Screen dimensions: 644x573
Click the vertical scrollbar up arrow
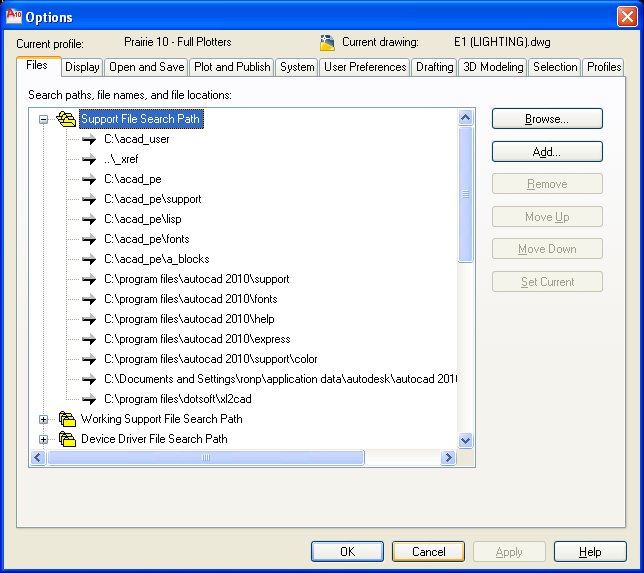[x=465, y=118]
